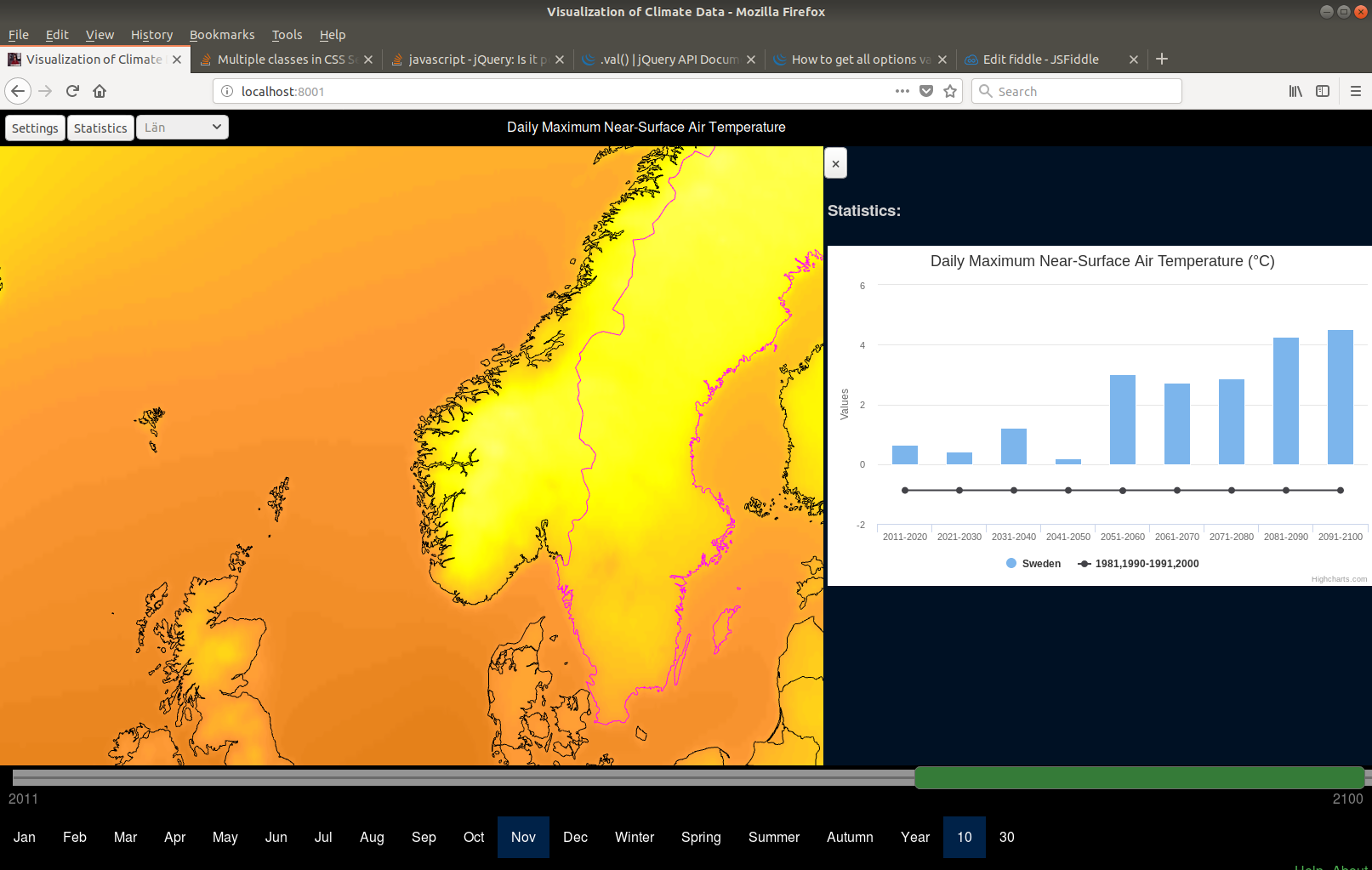Go to the Firefox home page
The width and height of the screenshot is (1372, 870).
pyautogui.click(x=100, y=91)
